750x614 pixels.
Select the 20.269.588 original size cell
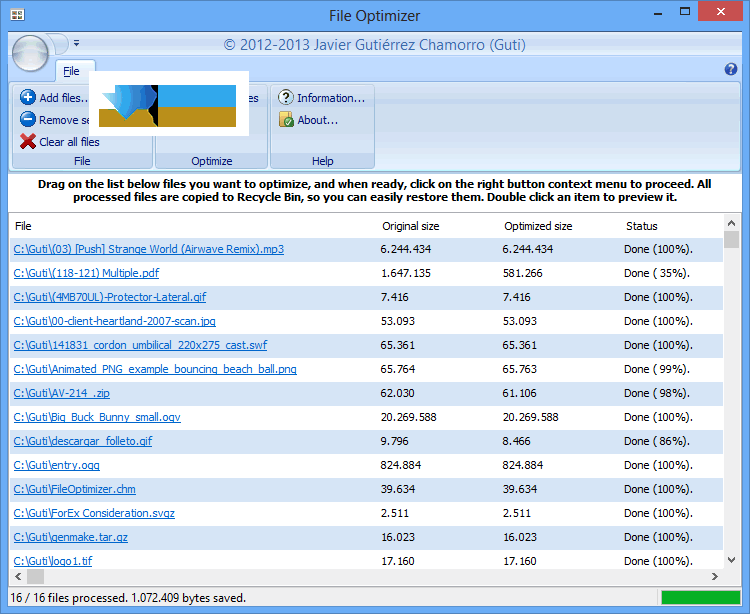(408, 417)
